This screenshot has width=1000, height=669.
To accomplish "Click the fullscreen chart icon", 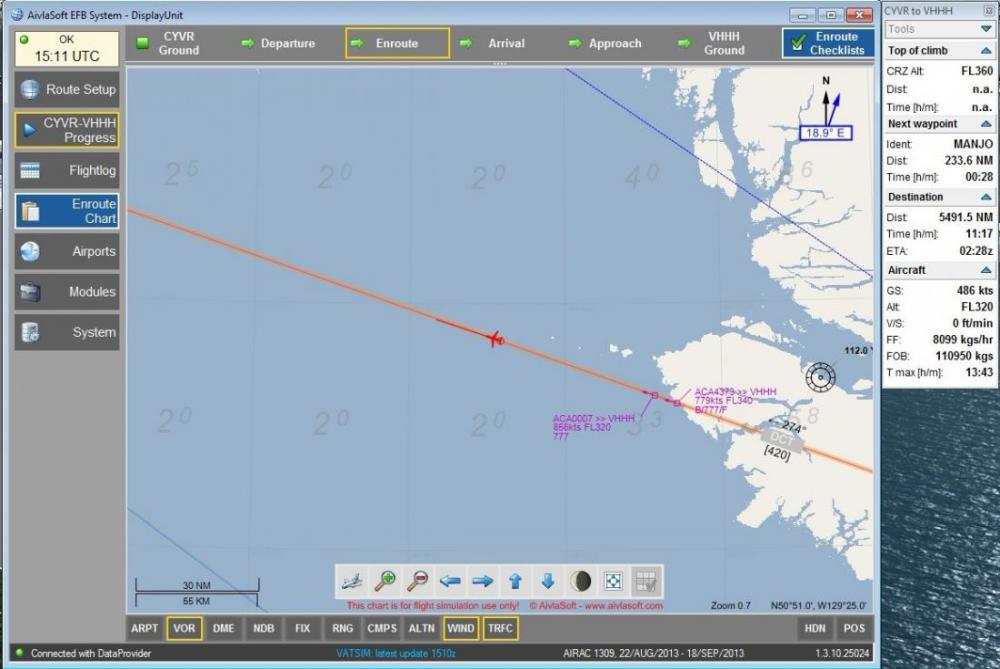I will click(613, 581).
